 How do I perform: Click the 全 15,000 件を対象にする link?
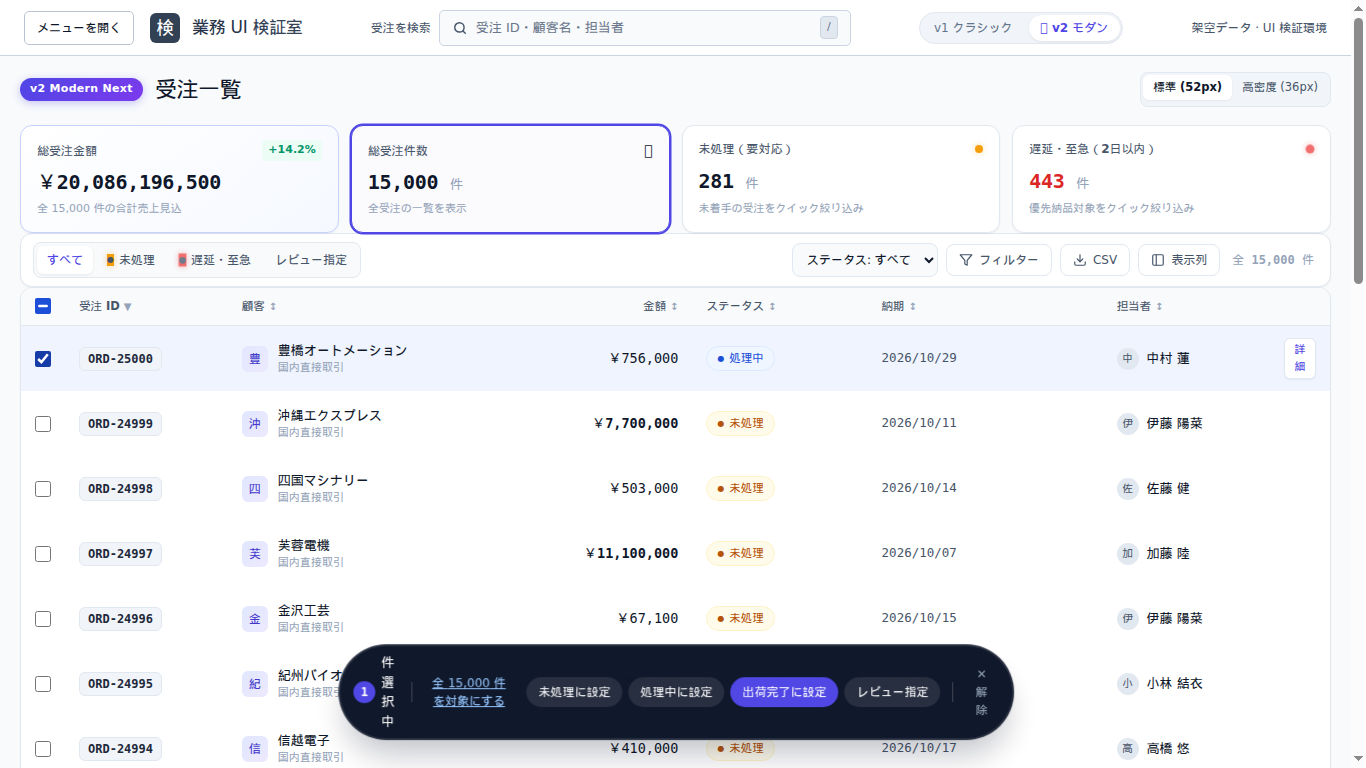469,692
